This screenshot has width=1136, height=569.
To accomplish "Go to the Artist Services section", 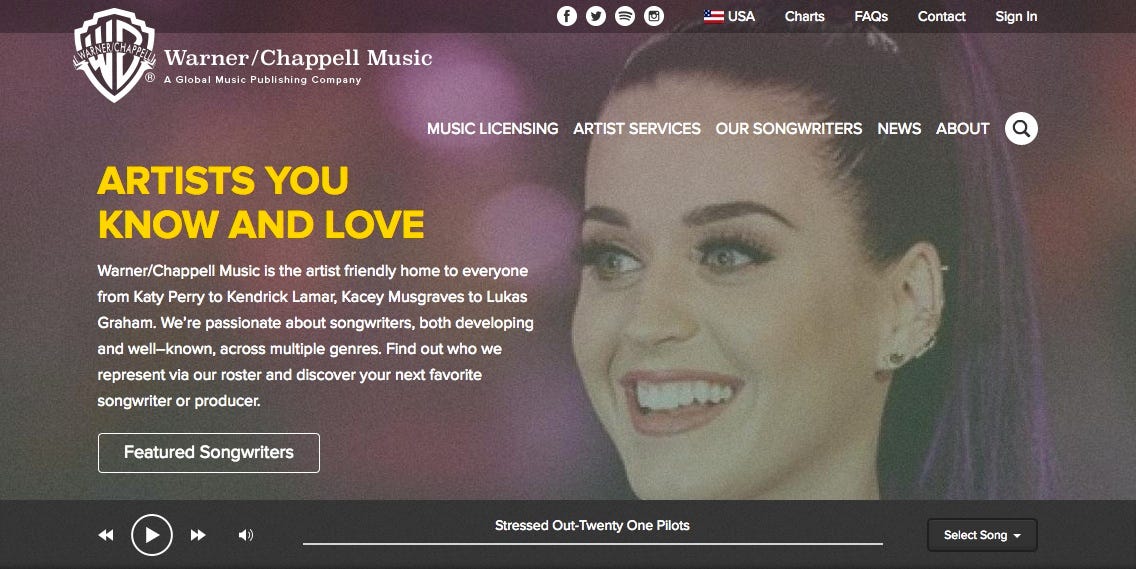I will (x=637, y=128).
